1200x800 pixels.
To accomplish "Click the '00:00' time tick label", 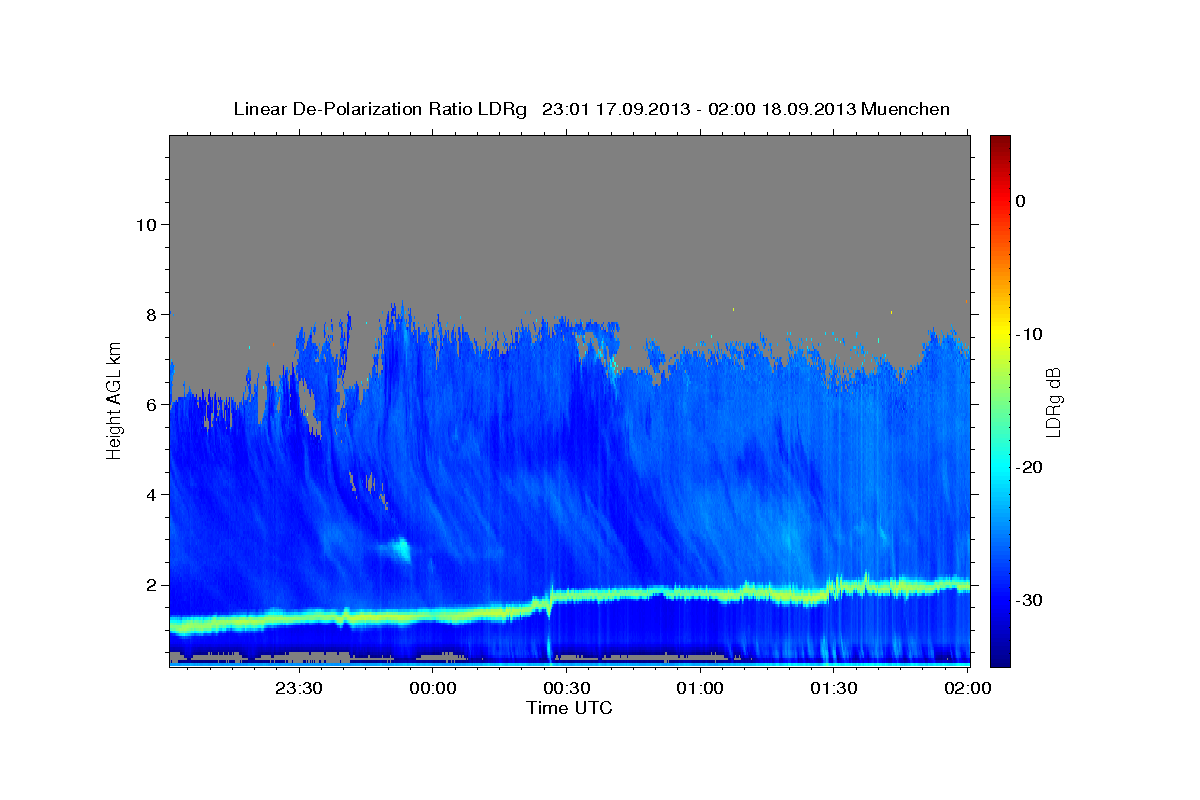I will (433, 688).
